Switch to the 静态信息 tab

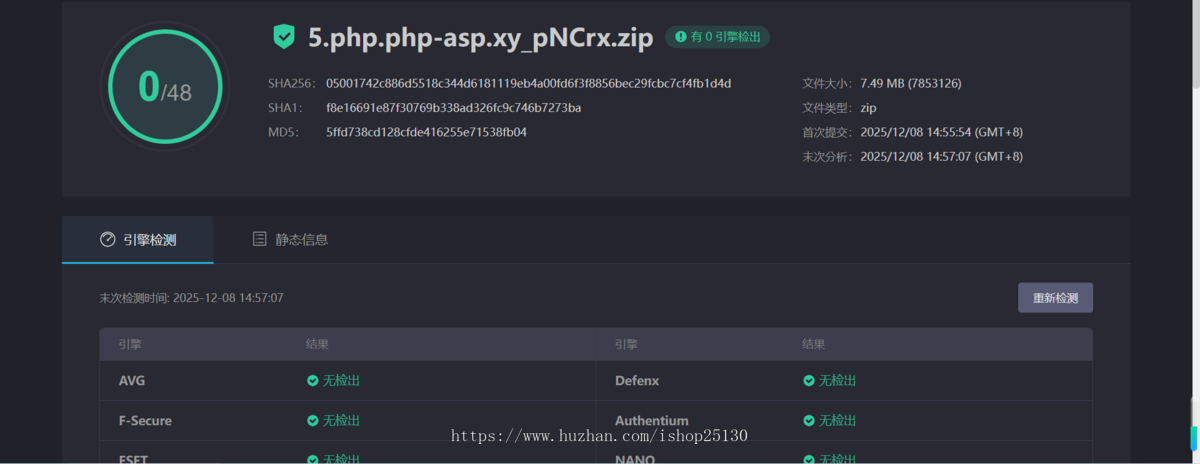click(x=301, y=240)
